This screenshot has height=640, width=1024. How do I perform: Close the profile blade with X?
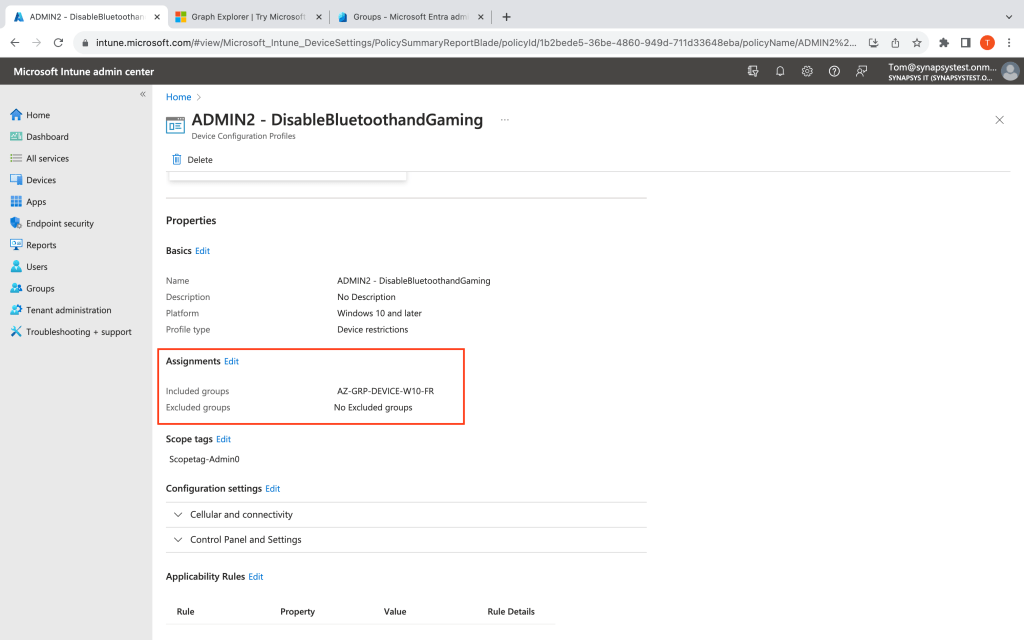[999, 120]
